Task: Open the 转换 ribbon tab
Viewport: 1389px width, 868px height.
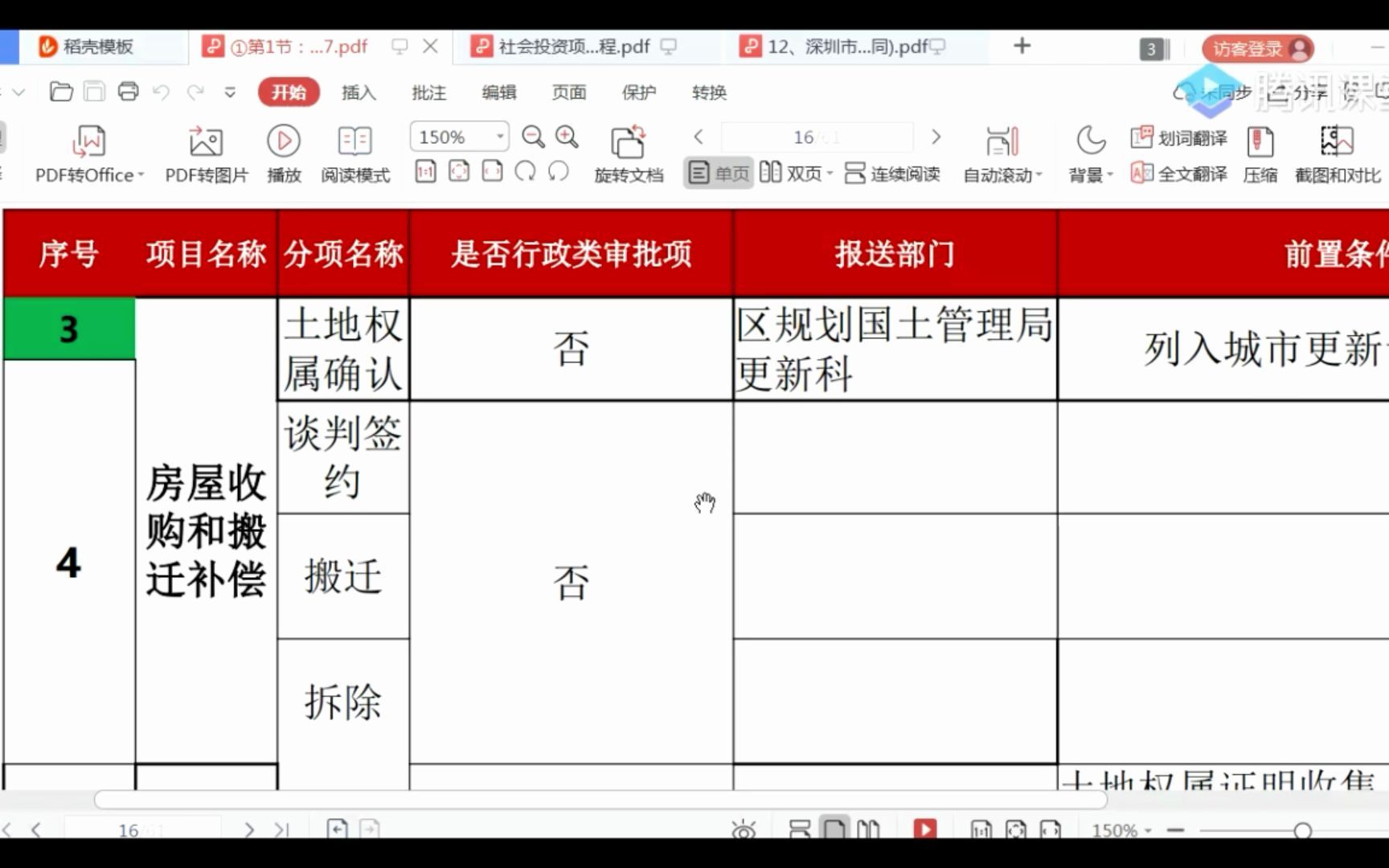Action: pyautogui.click(x=709, y=92)
